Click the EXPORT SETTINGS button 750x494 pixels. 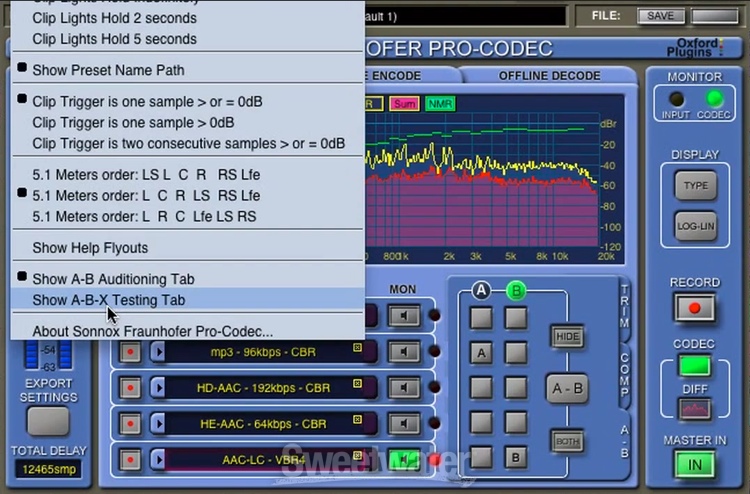tap(48, 421)
